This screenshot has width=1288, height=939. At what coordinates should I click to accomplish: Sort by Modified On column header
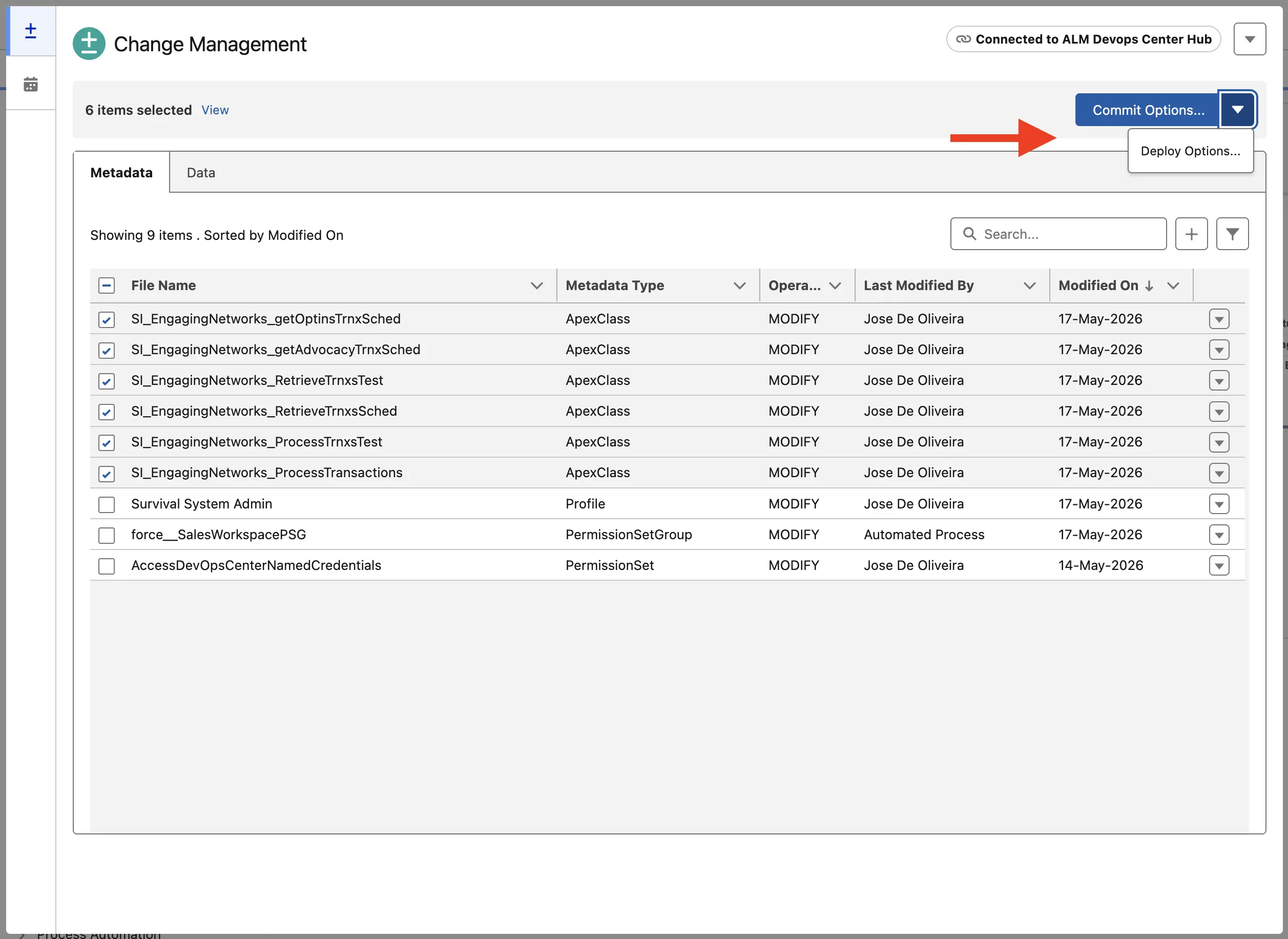coord(1098,285)
